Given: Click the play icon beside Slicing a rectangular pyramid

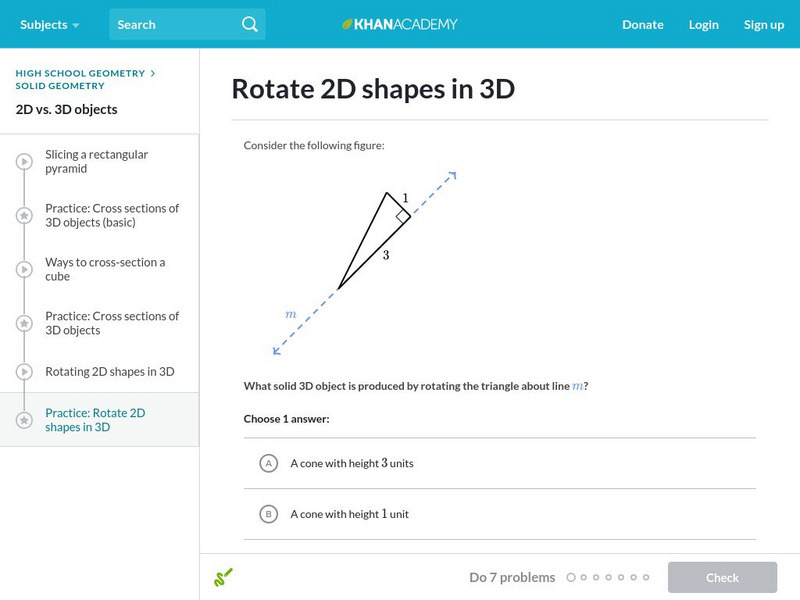Looking at the screenshot, I should click(23, 161).
